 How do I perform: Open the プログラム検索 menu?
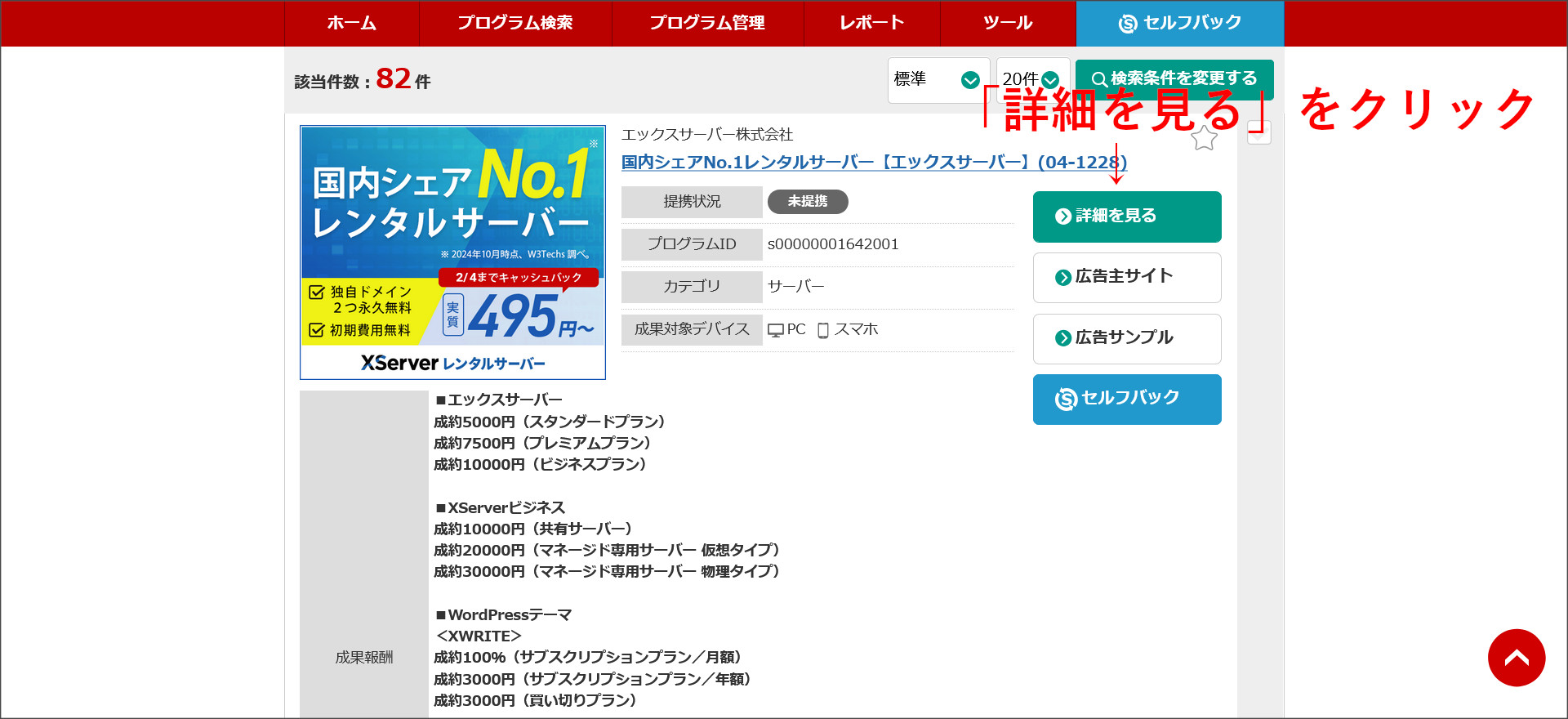[x=515, y=23]
